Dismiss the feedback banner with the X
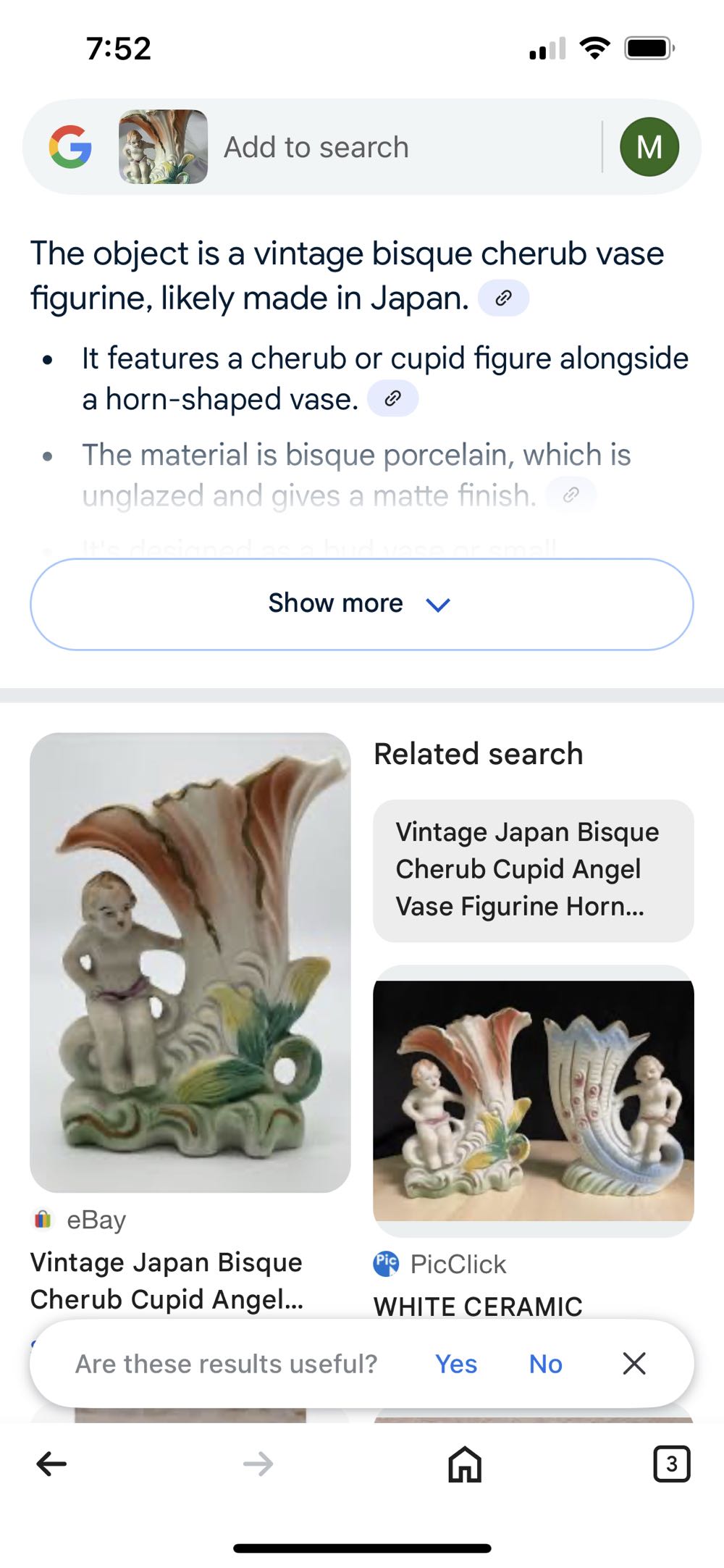This screenshot has width=724, height=1568. (x=634, y=1363)
